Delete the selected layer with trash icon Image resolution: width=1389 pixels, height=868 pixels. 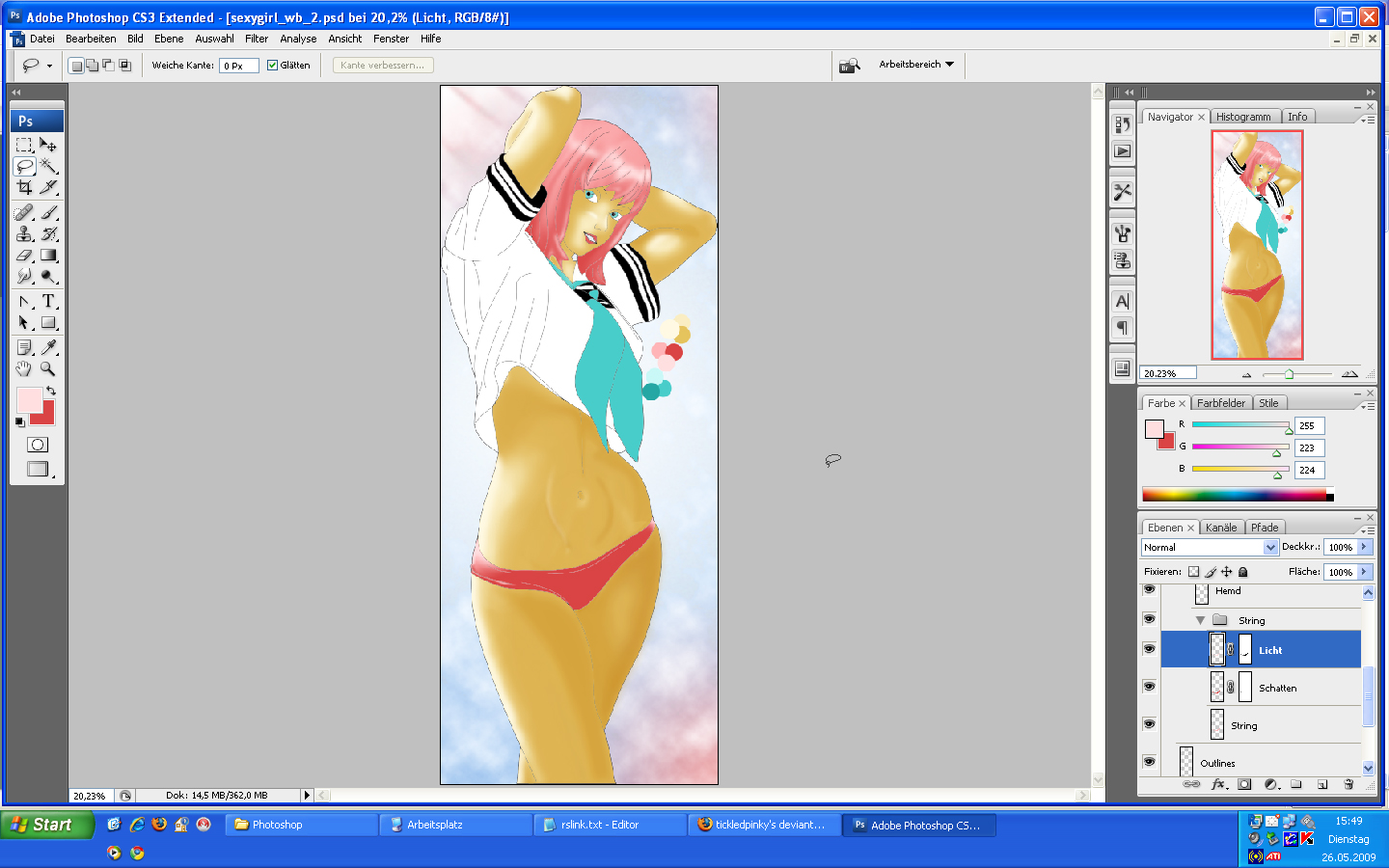point(1348,784)
